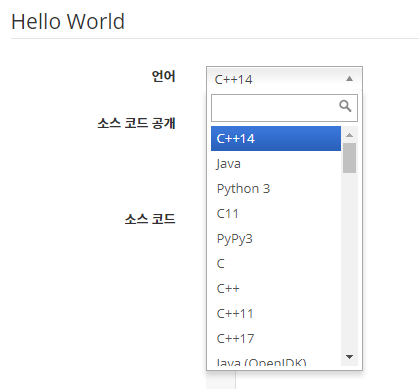Click the 소스 코드 공개 label
Screen dimensions: 419x389
tap(136, 123)
